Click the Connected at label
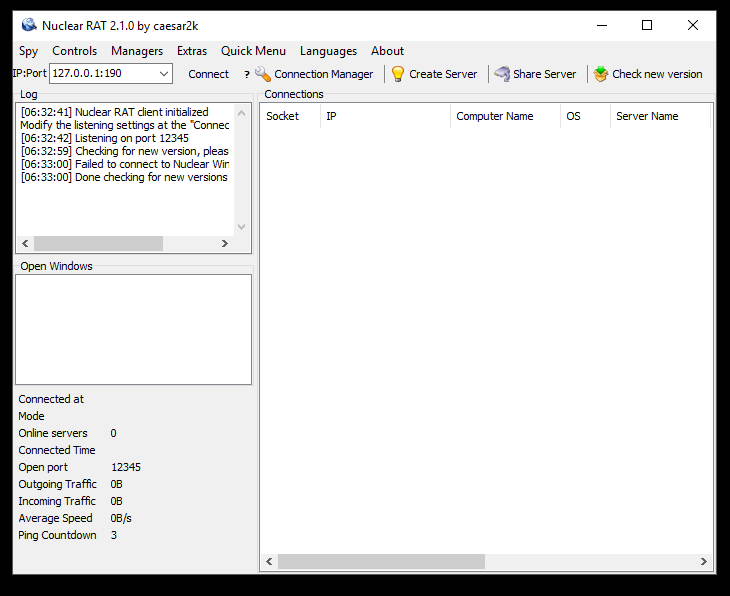The height and width of the screenshot is (596, 730). coord(51,399)
